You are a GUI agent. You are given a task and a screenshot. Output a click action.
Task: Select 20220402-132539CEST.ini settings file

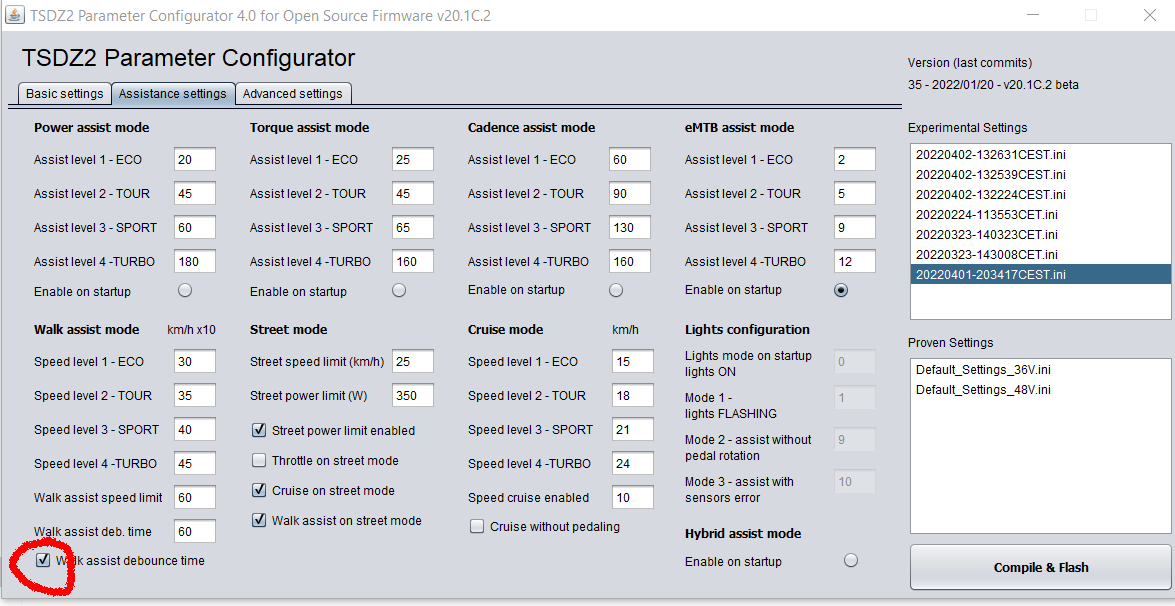click(1040, 175)
